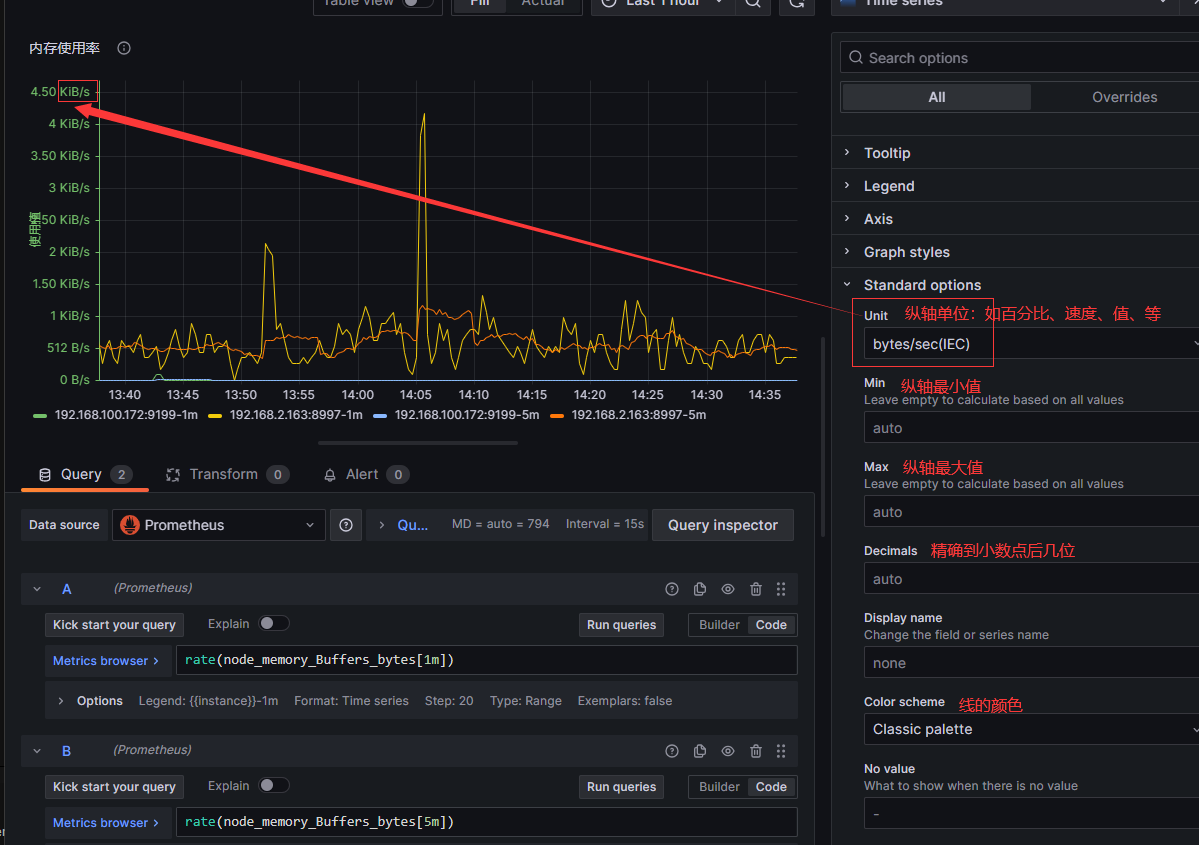Select Code mode for query B
This screenshot has width=1199, height=845.
771,787
